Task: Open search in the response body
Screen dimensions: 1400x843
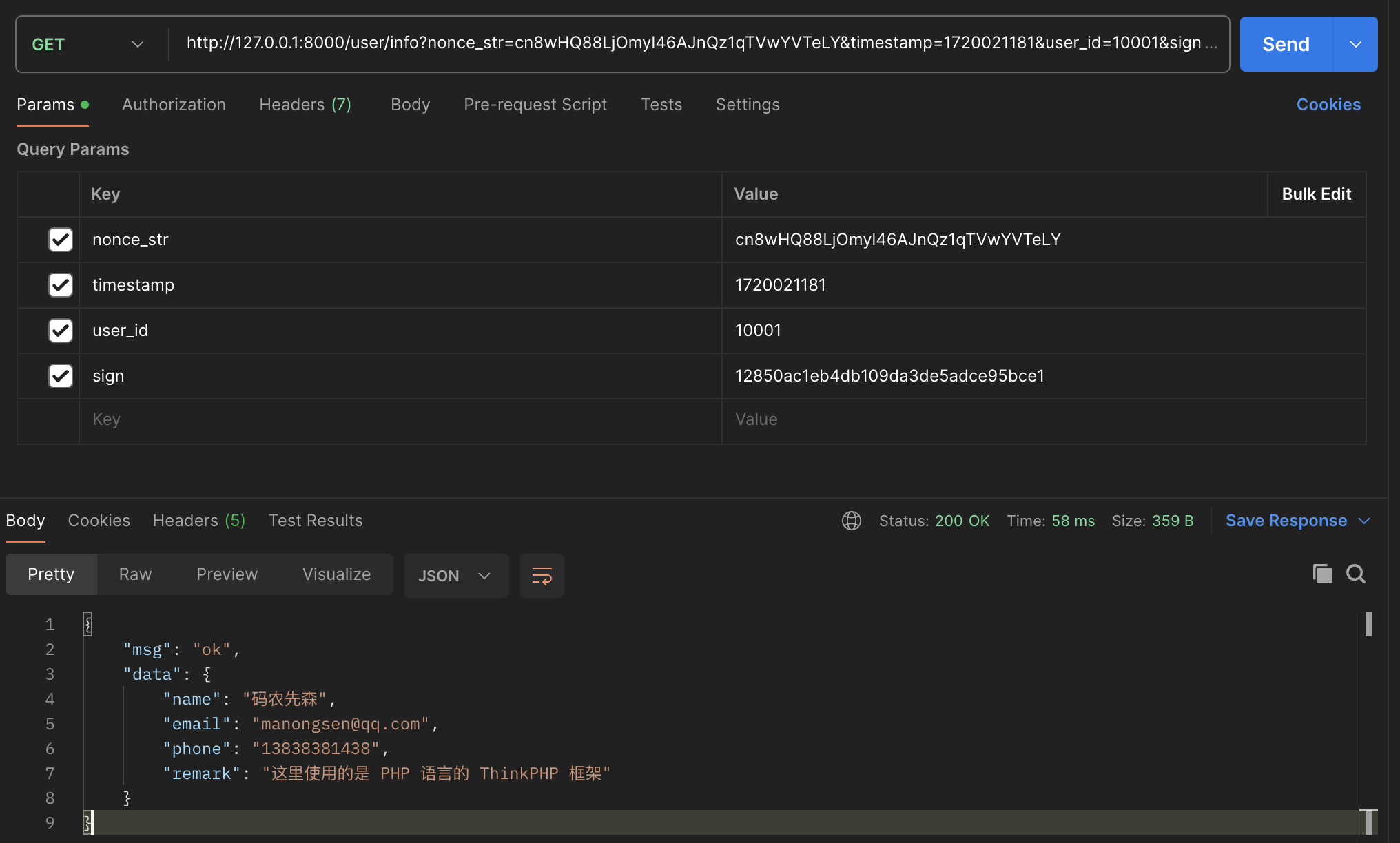Action: tap(1356, 574)
